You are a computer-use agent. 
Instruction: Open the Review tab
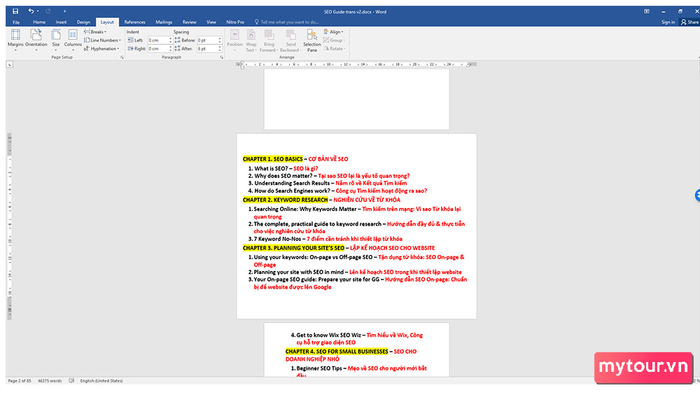pos(189,22)
